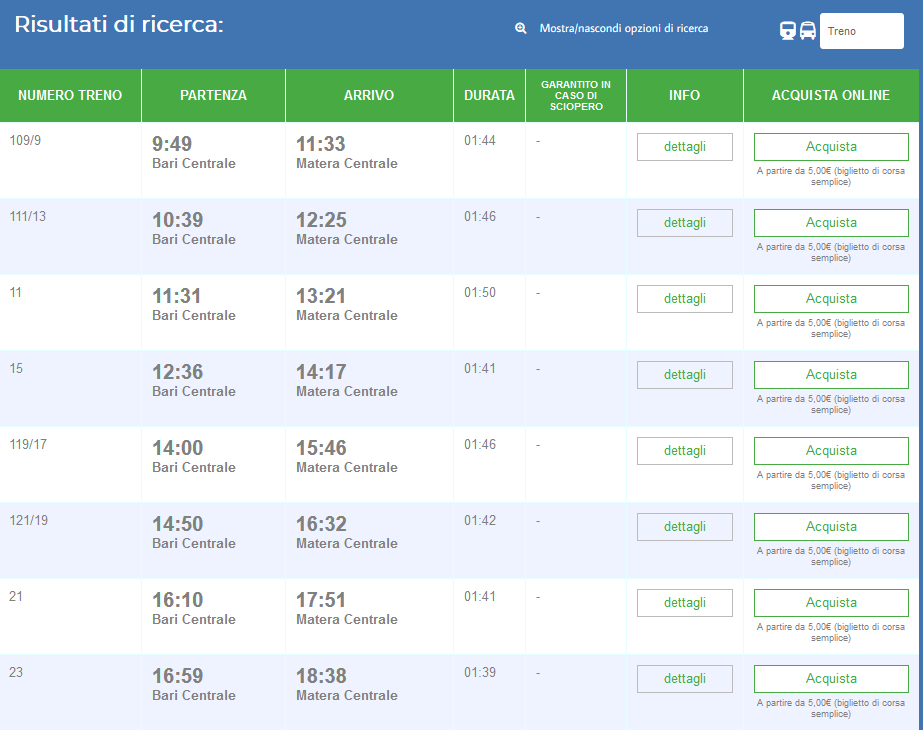Click arrival time 12:25

tap(321, 220)
